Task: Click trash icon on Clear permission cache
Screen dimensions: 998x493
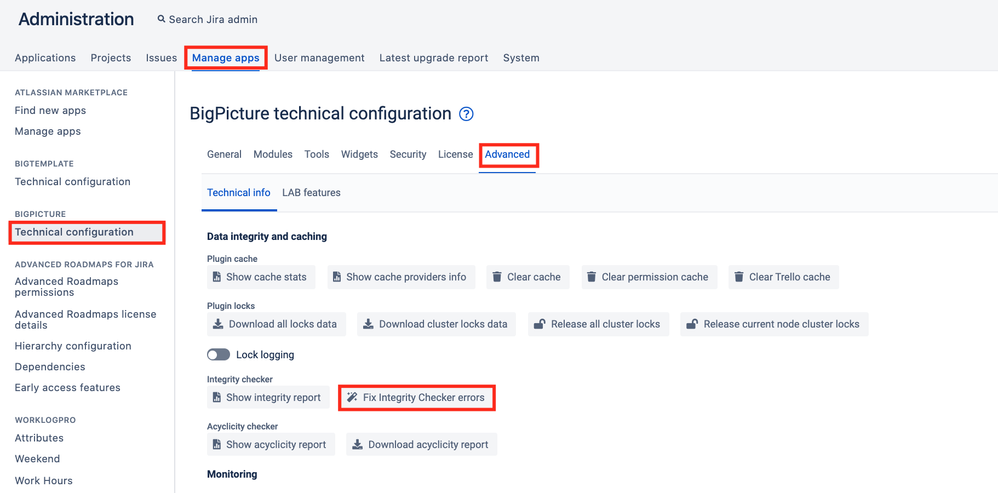Action: (x=591, y=277)
